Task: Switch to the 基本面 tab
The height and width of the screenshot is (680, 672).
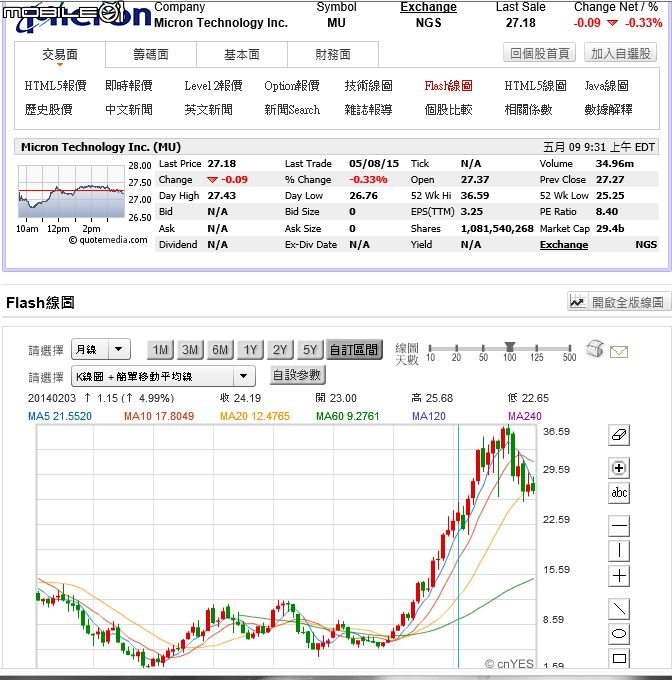Action: point(242,55)
